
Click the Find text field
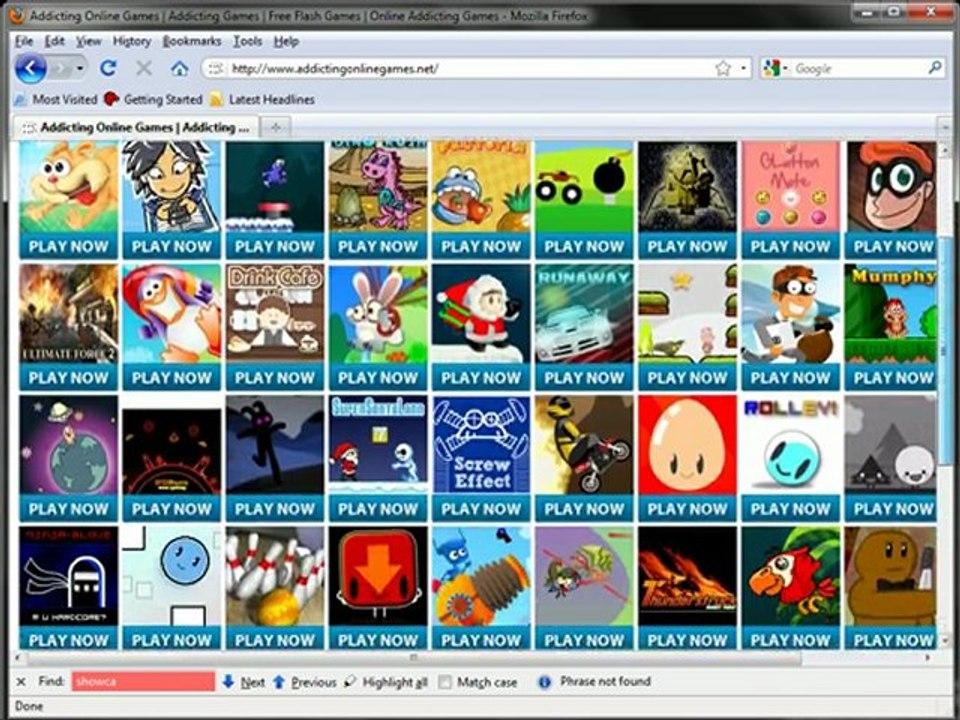(x=143, y=681)
